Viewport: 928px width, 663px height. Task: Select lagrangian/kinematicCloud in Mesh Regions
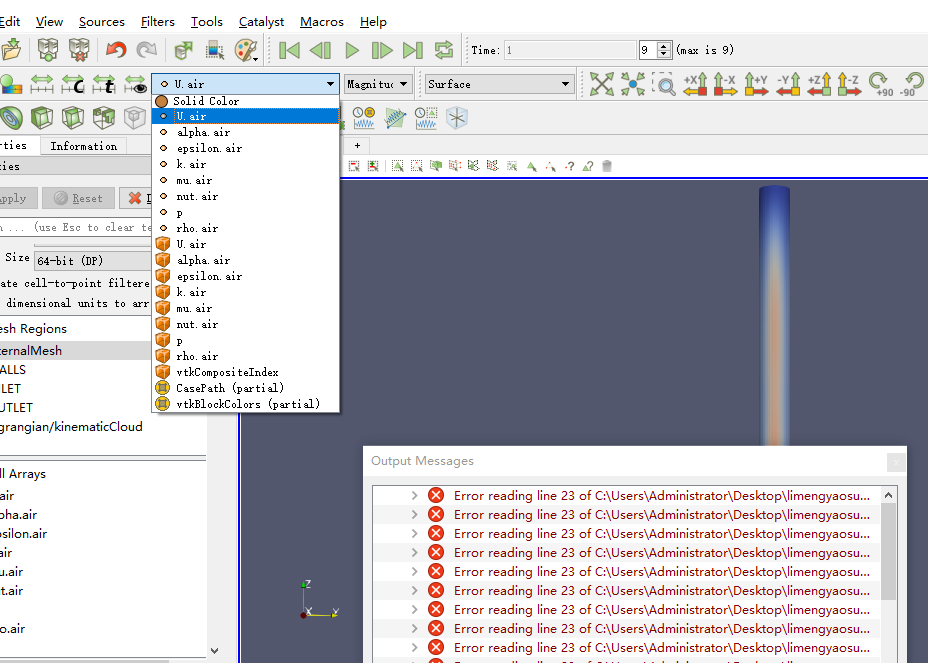tap(71, 427)
